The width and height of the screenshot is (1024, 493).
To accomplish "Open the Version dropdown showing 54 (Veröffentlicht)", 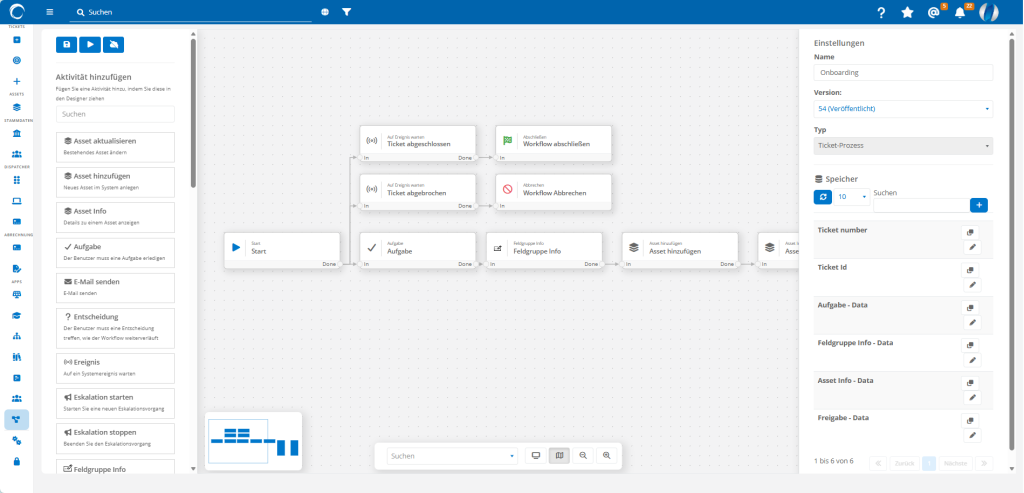I will (902, 108).
